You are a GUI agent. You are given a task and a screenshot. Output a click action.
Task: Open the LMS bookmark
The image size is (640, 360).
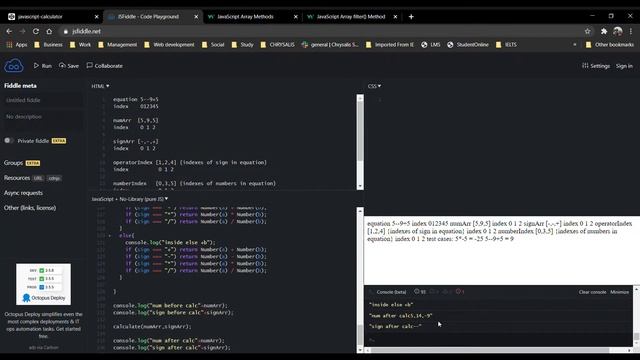(431, 44)
